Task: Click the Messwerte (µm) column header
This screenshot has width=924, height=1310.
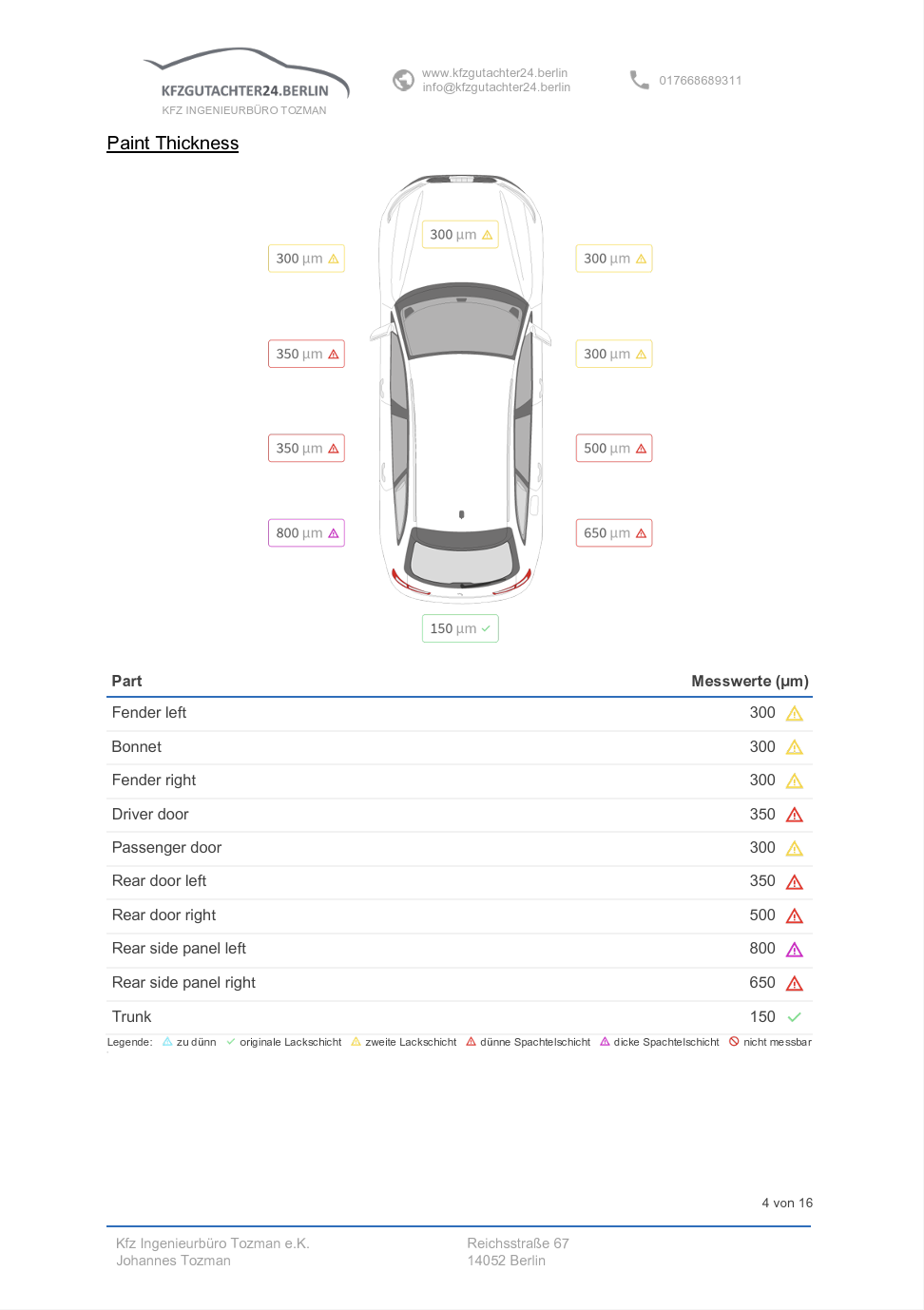Action: click(x=750, y=682)
